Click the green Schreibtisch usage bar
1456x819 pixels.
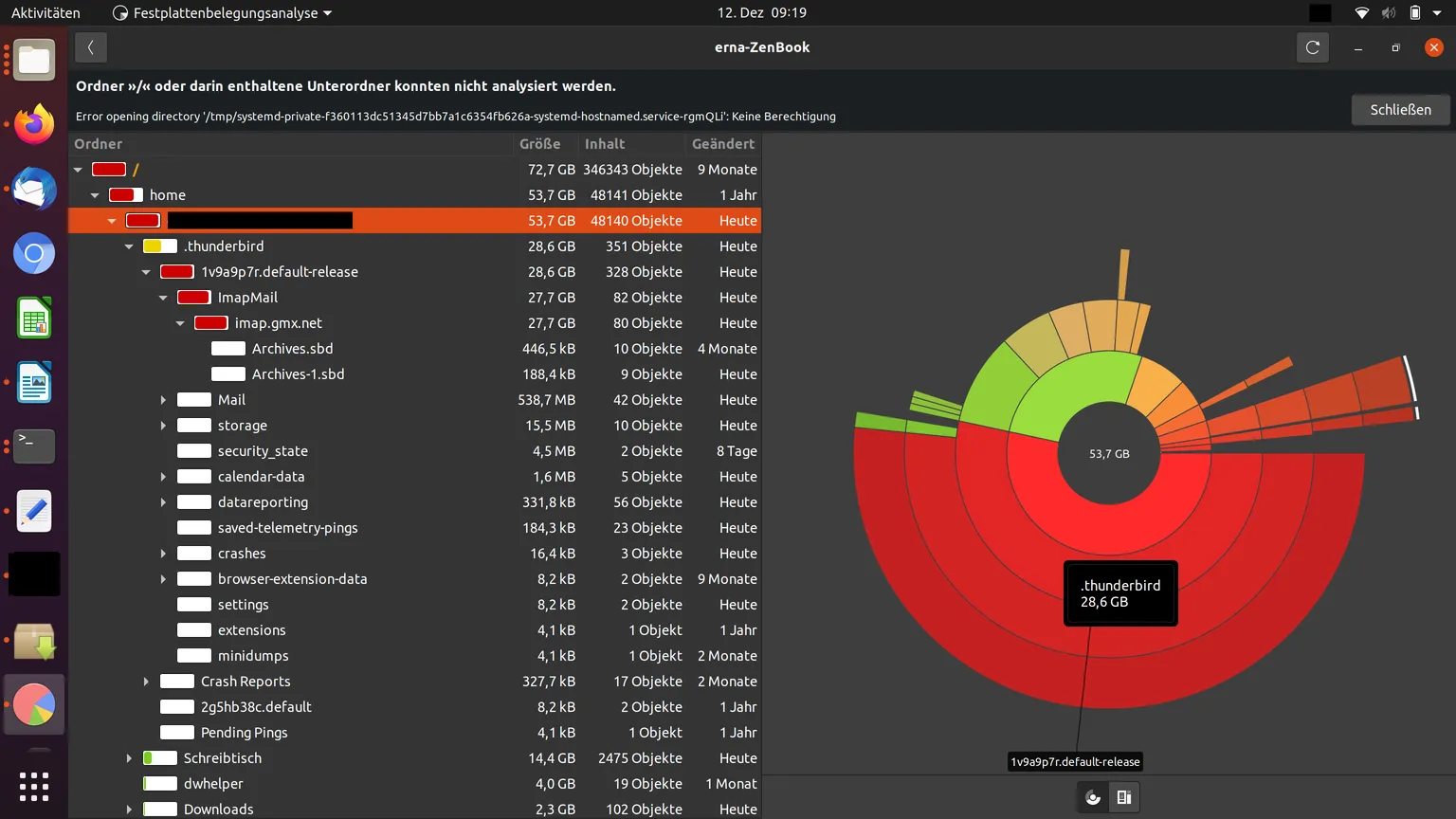click(x=160, y=758)
